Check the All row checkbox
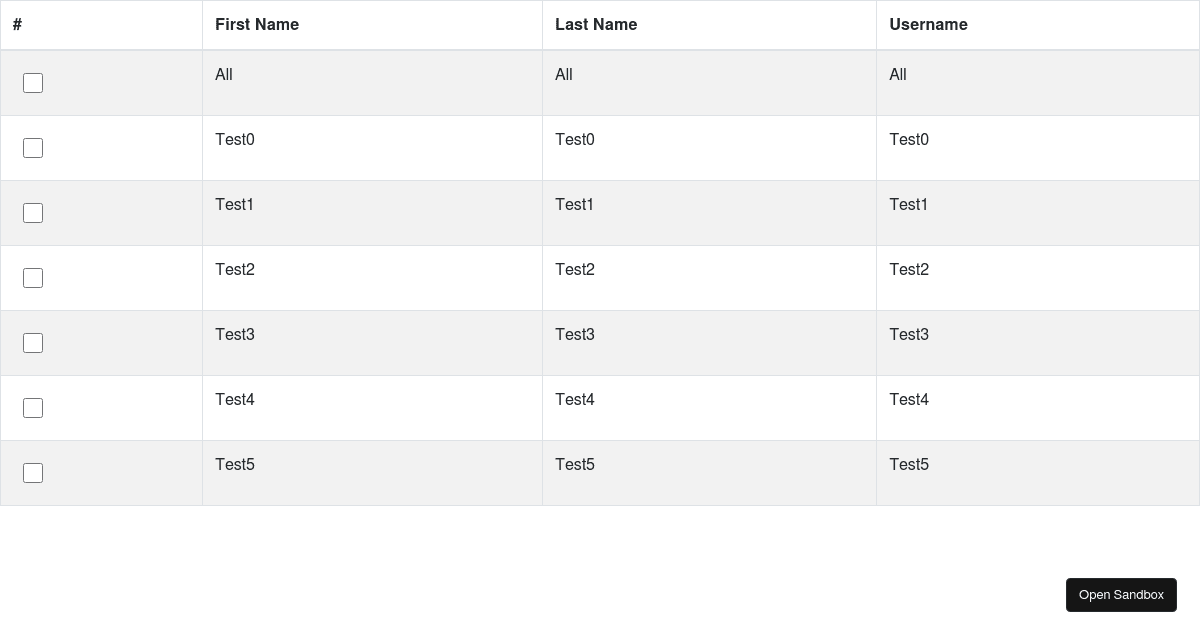The height and width of the screenshot is (630, 1200). pos(33,83)
